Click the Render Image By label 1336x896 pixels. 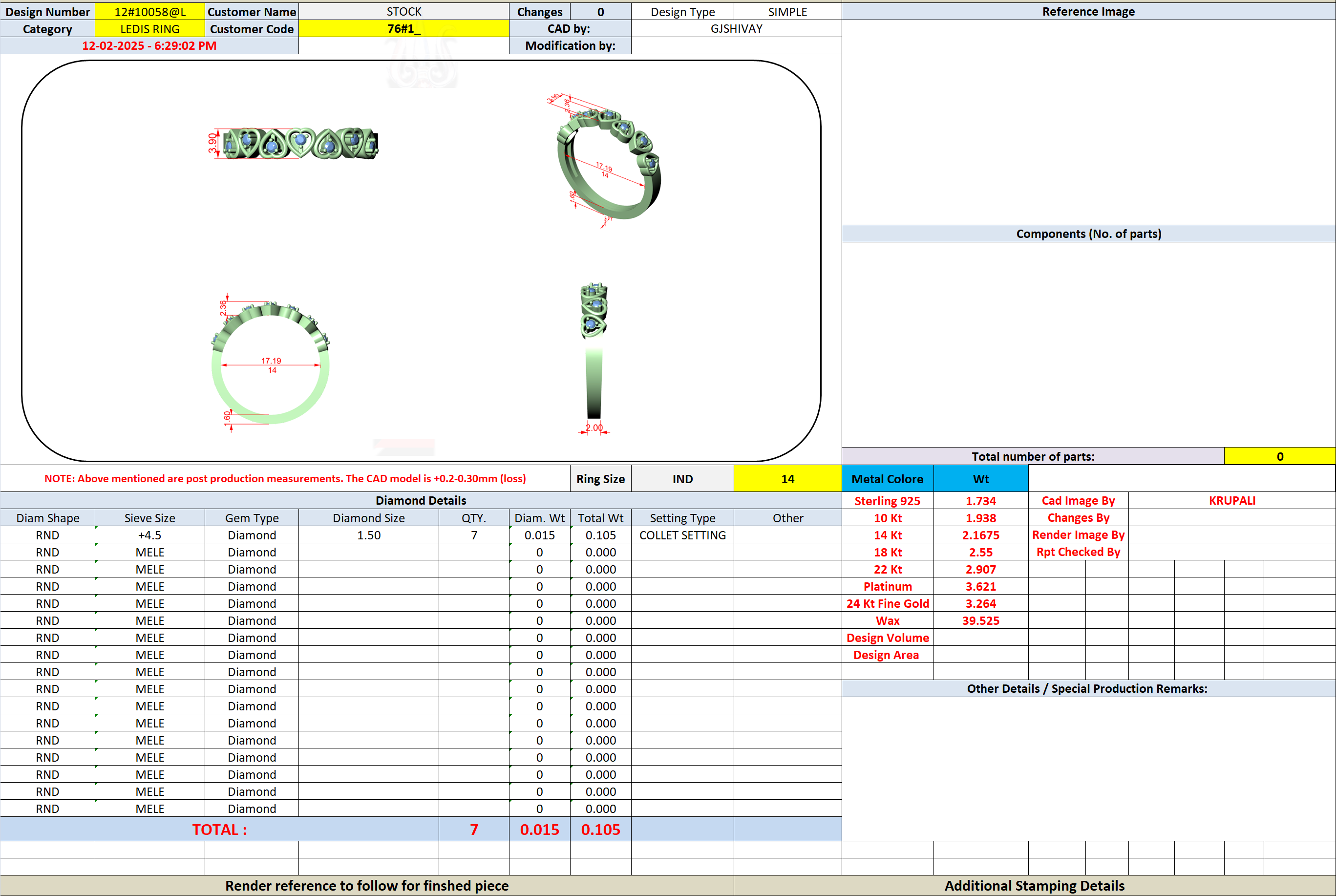[x=1079, y=535]
